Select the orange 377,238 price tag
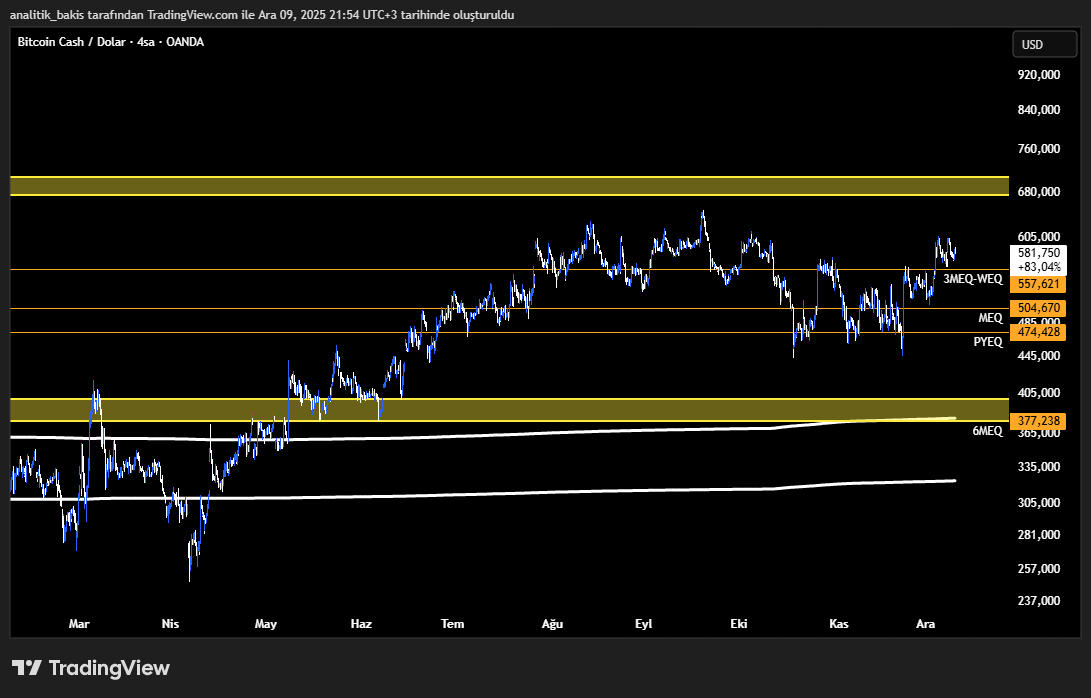The image size is (1091, 698). (x=1038, y=420)
